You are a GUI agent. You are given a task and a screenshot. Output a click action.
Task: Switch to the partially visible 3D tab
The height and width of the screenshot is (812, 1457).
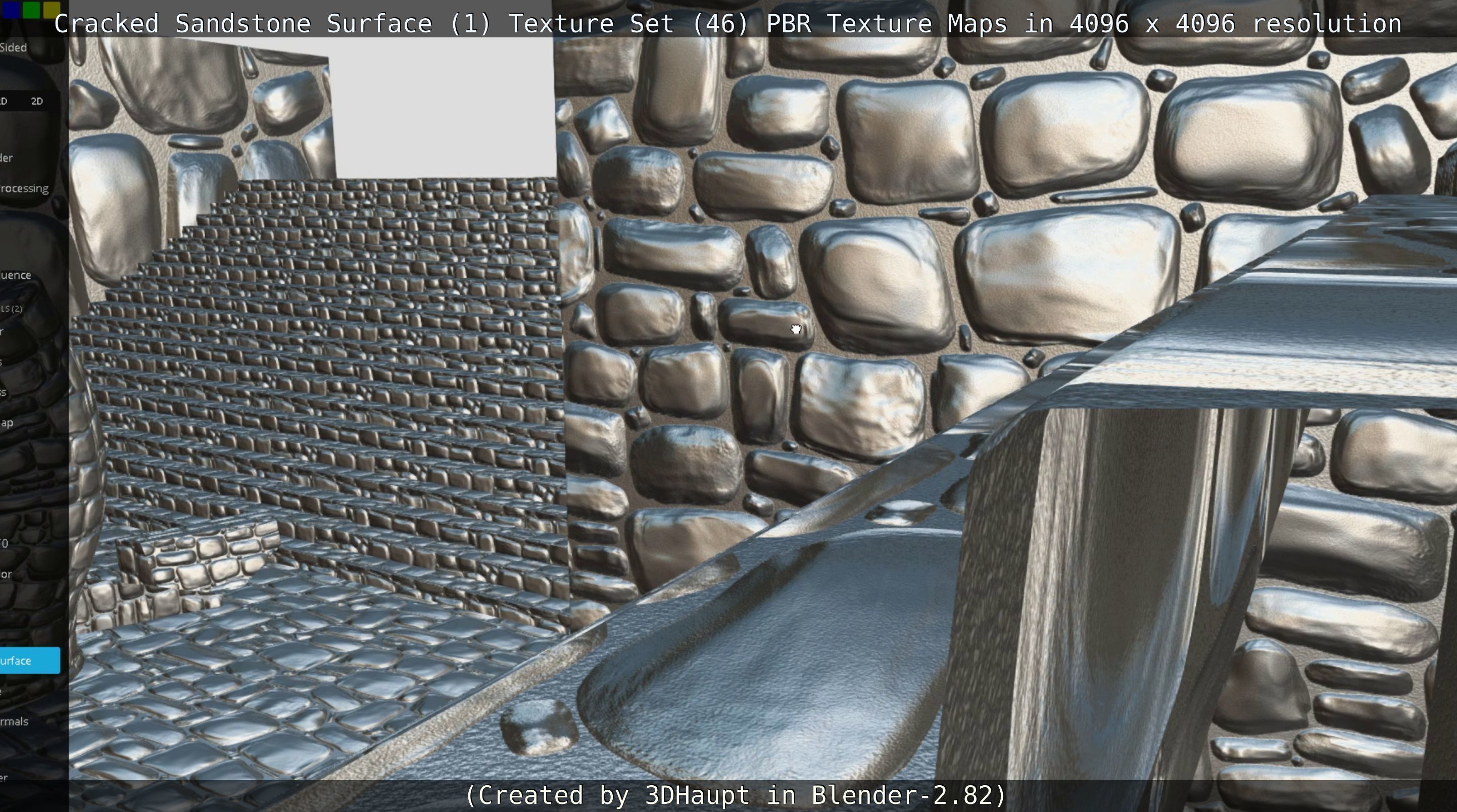[x=4, y=101]
